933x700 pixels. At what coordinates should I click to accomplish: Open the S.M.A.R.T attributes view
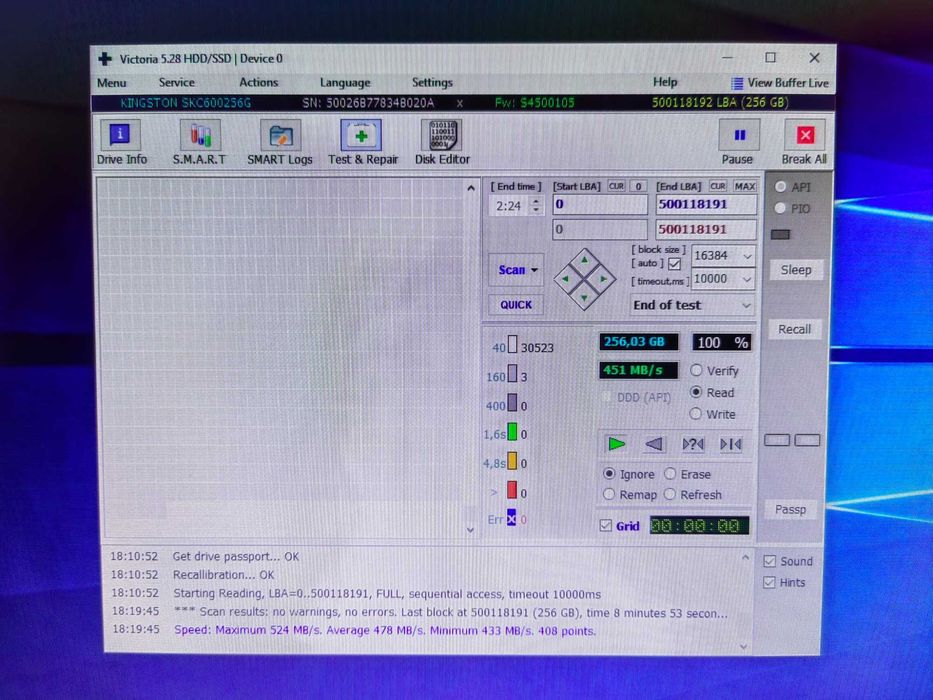point(199,142)
